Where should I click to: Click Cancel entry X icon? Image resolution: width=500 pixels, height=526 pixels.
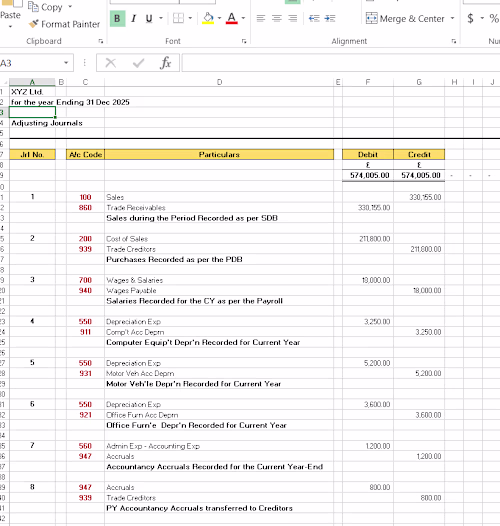(110, 63)
